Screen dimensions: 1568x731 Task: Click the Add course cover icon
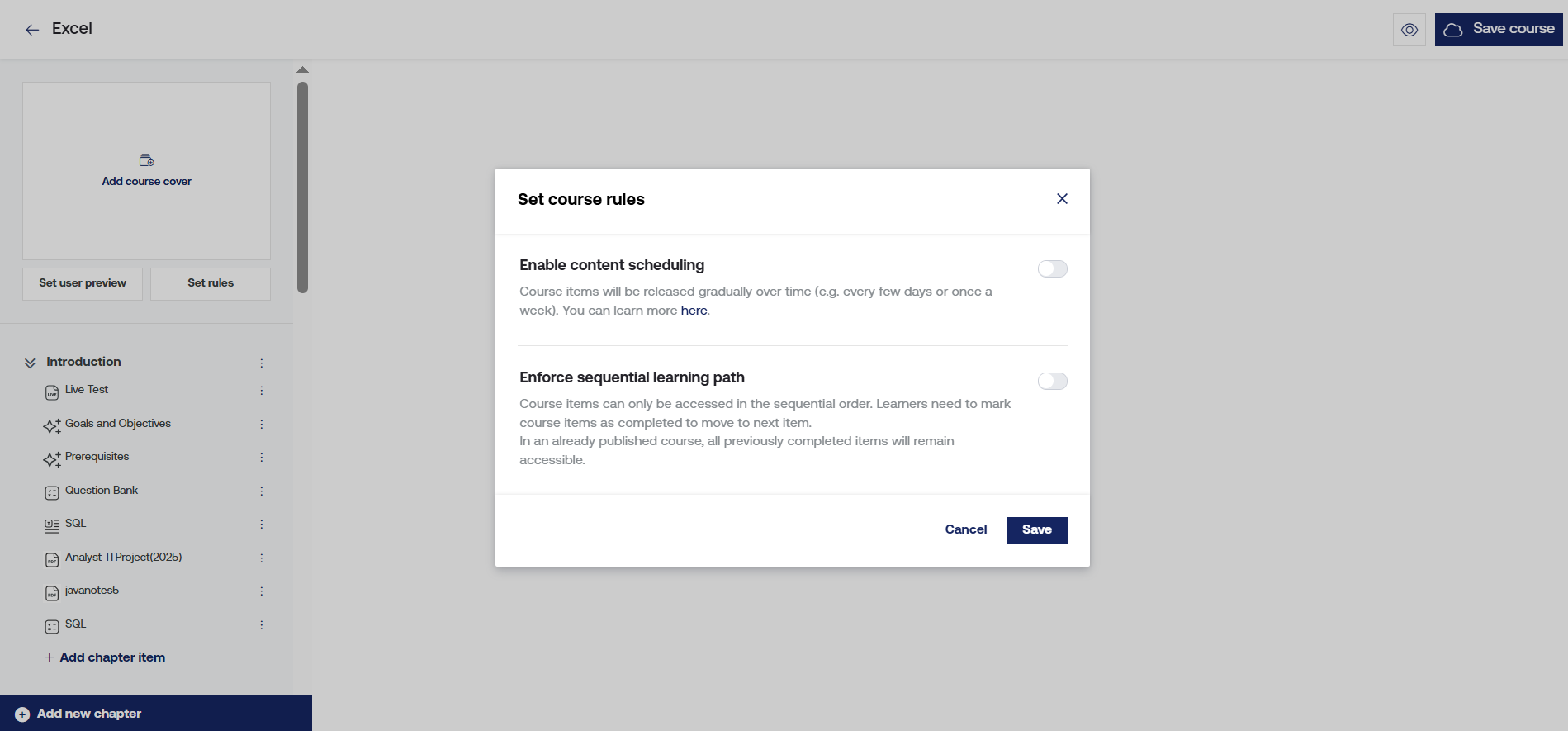point(147,160)
